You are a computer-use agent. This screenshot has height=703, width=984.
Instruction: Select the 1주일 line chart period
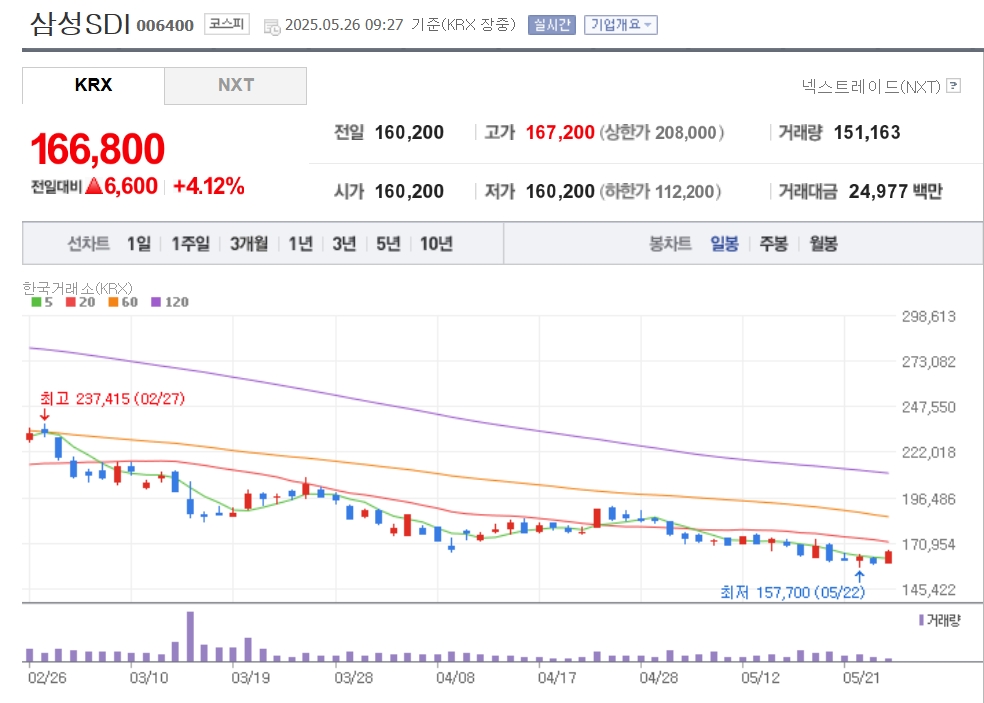(191, 244)
